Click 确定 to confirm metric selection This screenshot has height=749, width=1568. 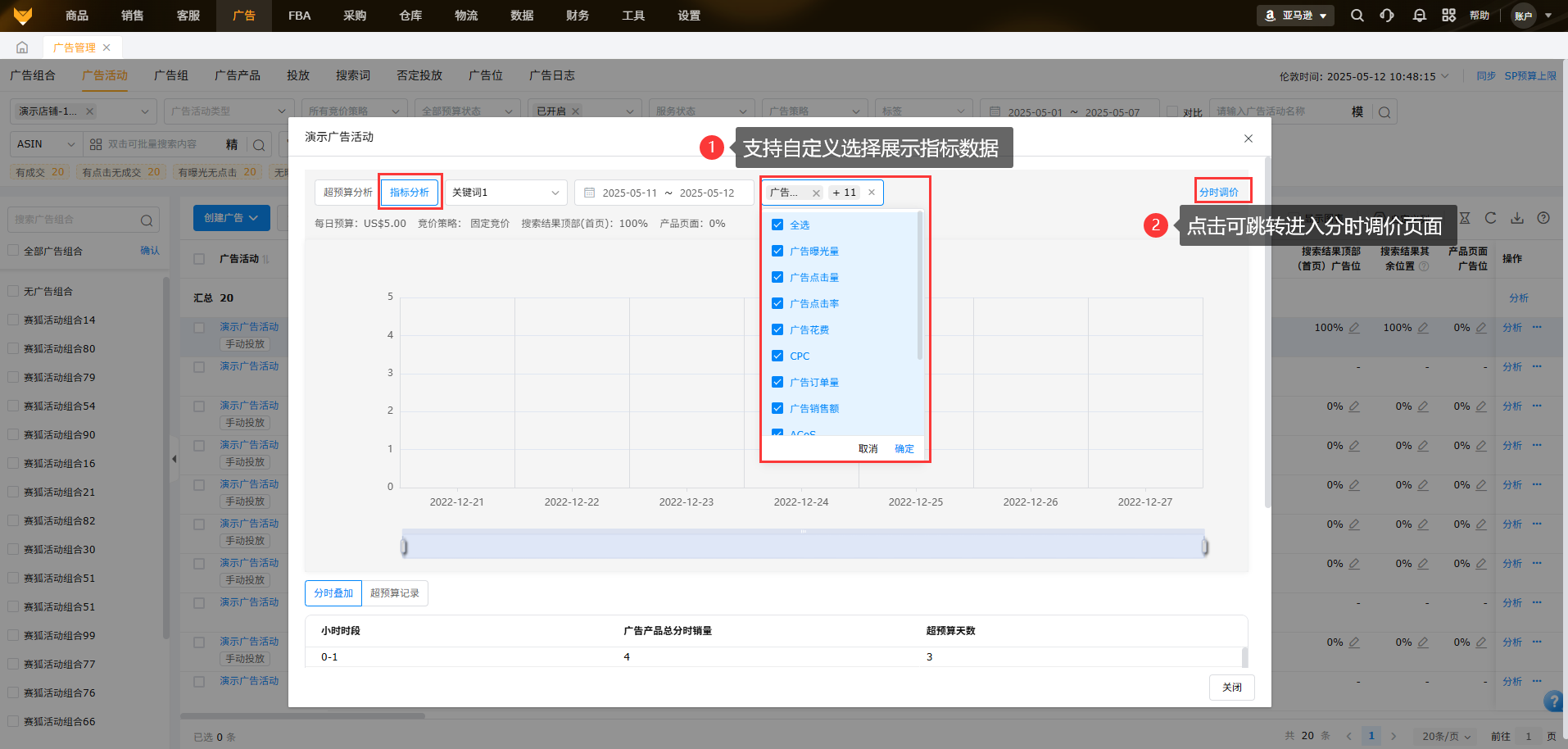[x=904, y=449]
